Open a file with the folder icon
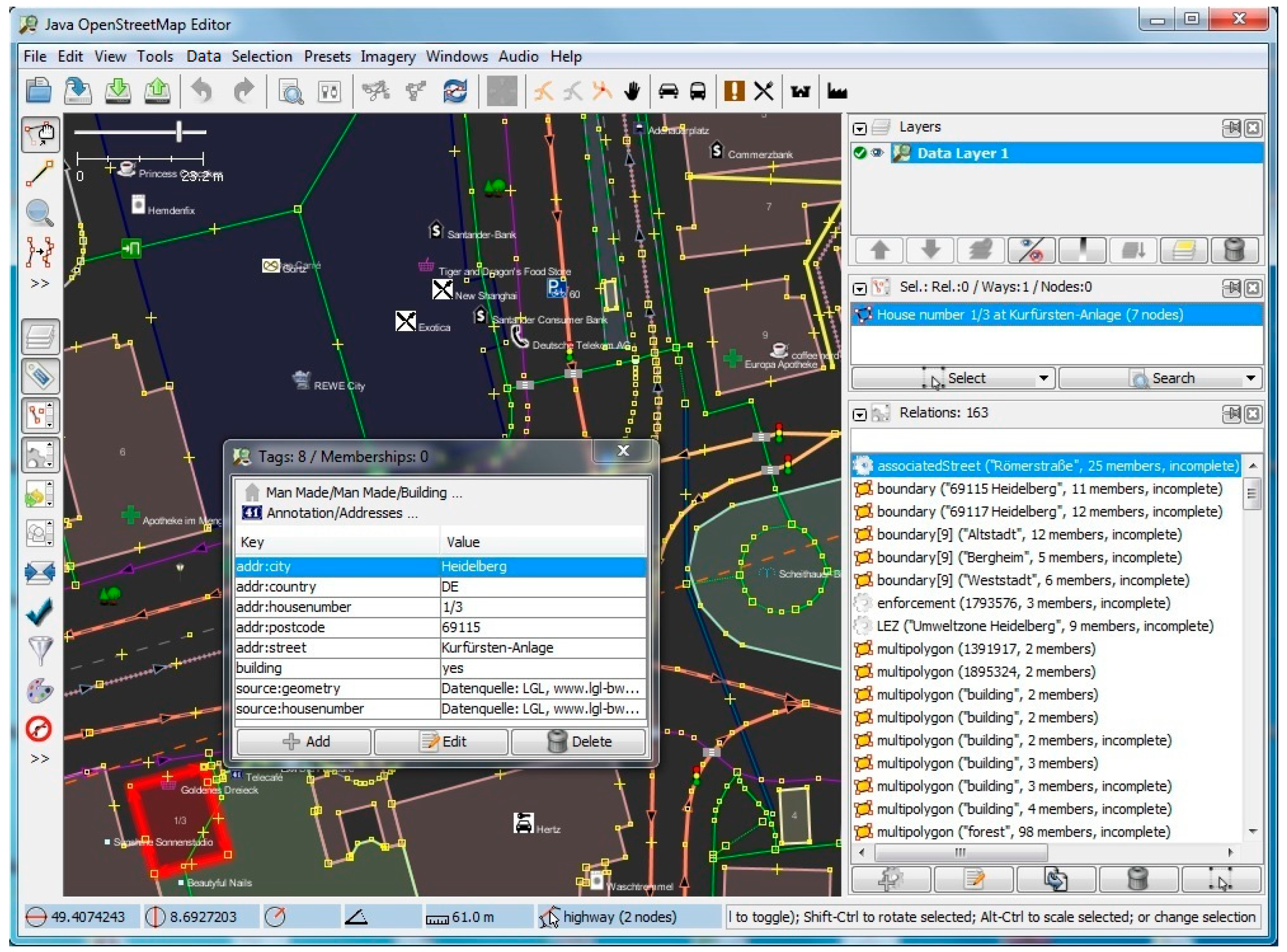This screenshot has width=1287, height=952. pos(38,90)
